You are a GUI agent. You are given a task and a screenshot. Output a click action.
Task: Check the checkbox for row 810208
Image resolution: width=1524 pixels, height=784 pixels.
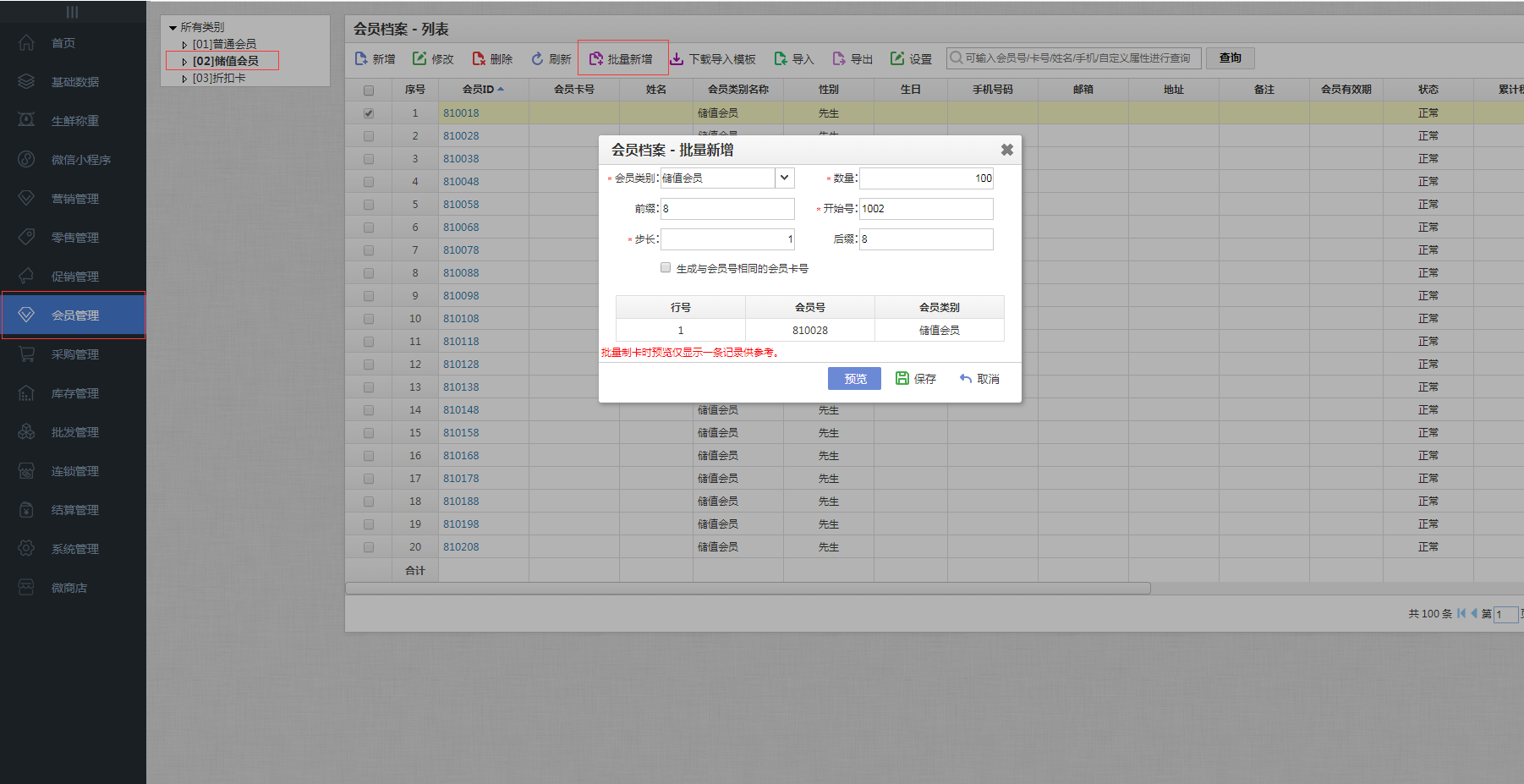369,546
